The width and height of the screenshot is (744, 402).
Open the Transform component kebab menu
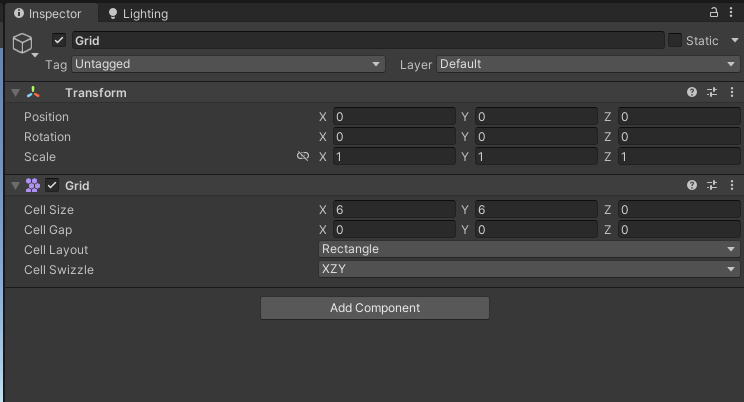[732, 92]
